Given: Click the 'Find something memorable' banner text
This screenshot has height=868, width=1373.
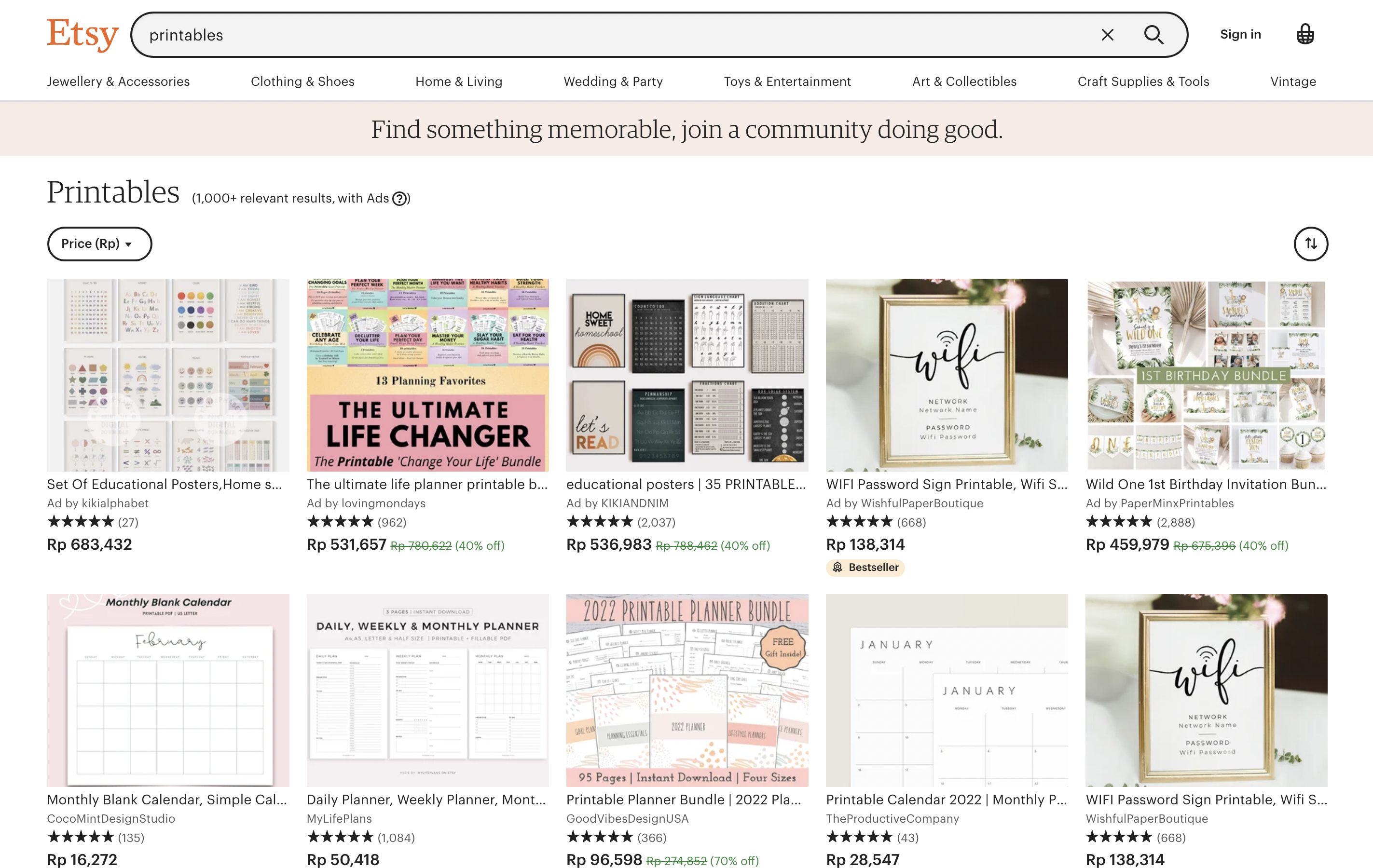Looking at the screenshot, I should (x=686, y=129).
